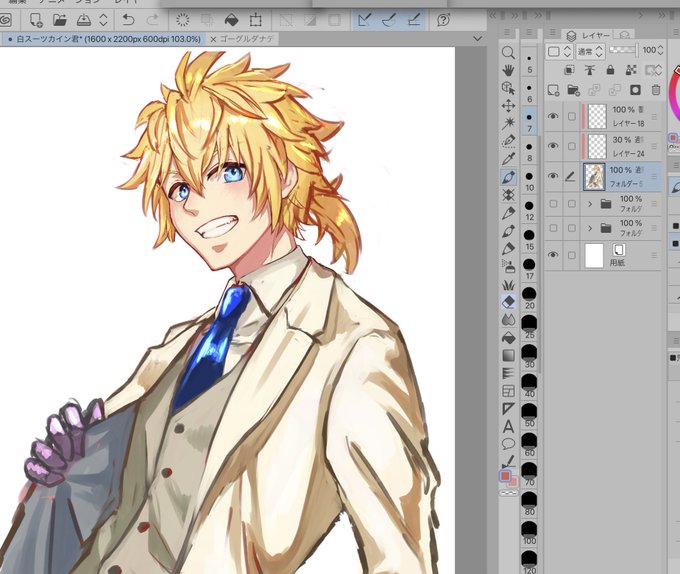The width and height of the screenshot is (680, 574).
Task: Open the layer search tab beside レイヤー
Action: click(x=624, y=35)
